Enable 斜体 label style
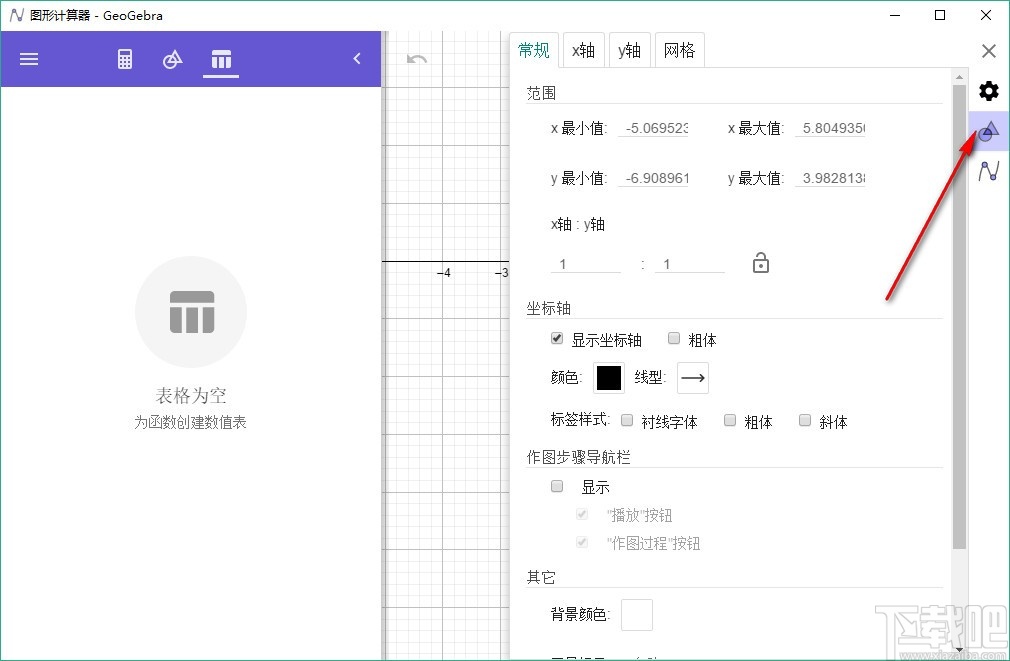This screenshot has width=1010, height=661. (805, 421)
